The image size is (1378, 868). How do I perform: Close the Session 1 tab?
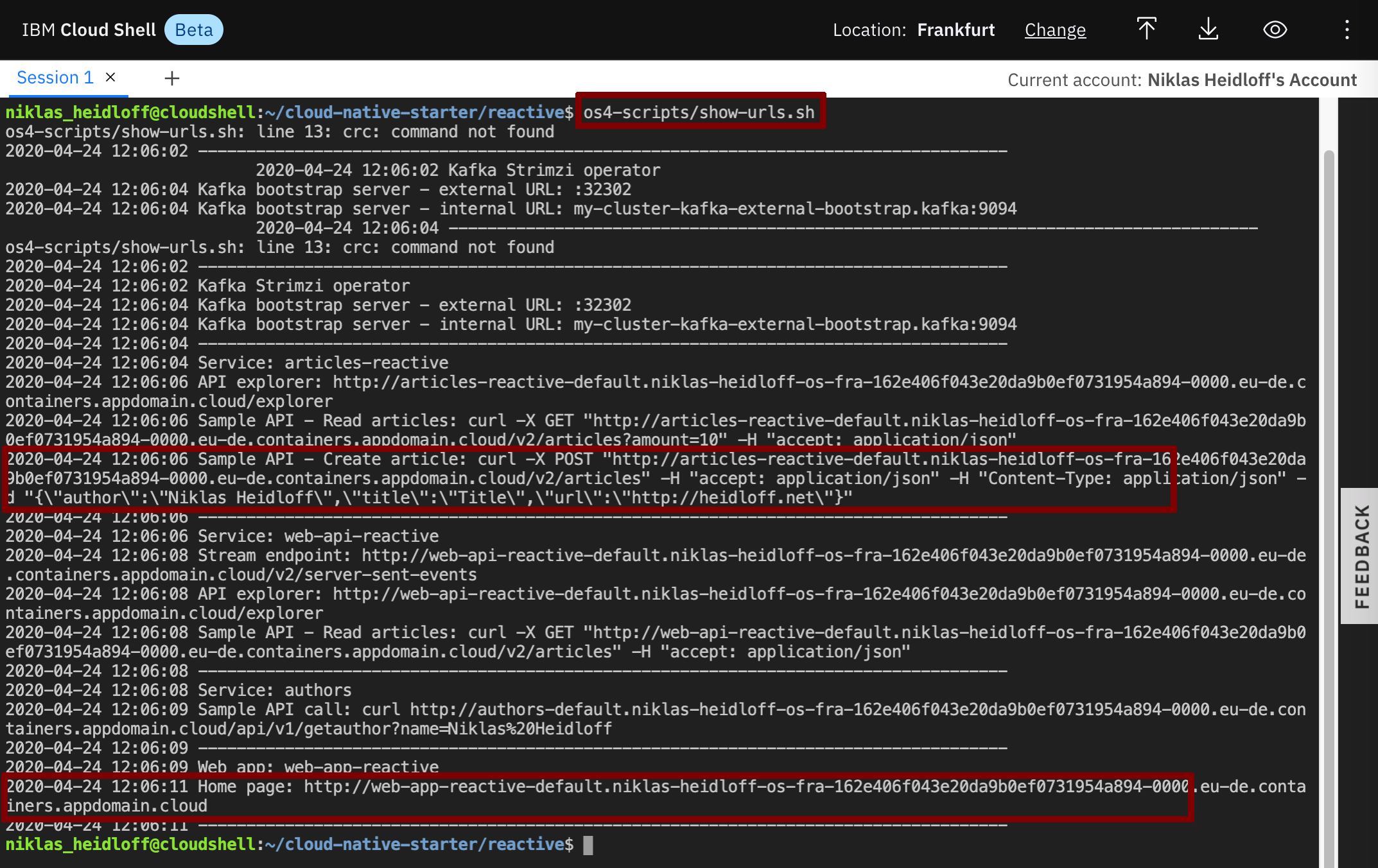(x=110, y=78)
